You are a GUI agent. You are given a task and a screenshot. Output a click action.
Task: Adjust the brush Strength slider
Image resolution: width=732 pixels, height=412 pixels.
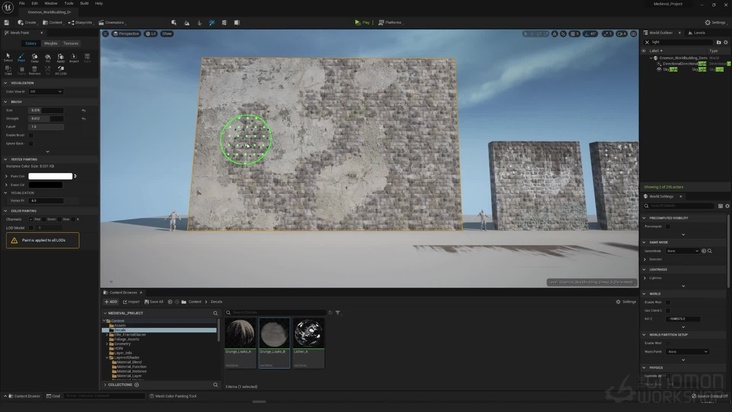tap(46, 119)
